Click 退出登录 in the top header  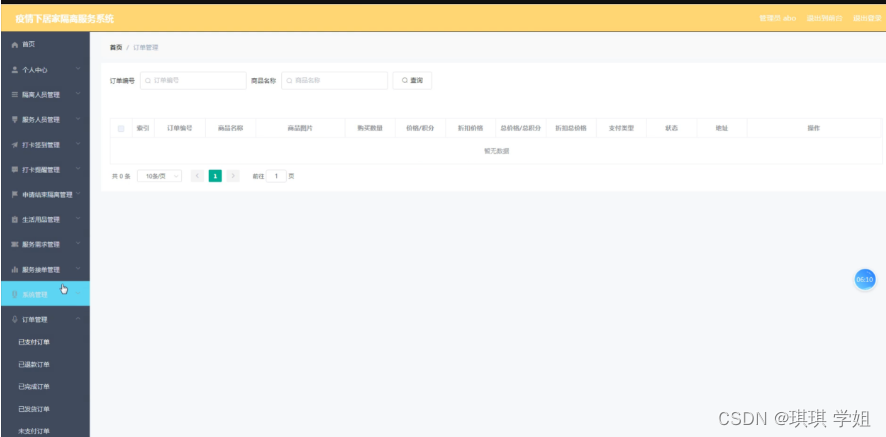coord(867,18)
